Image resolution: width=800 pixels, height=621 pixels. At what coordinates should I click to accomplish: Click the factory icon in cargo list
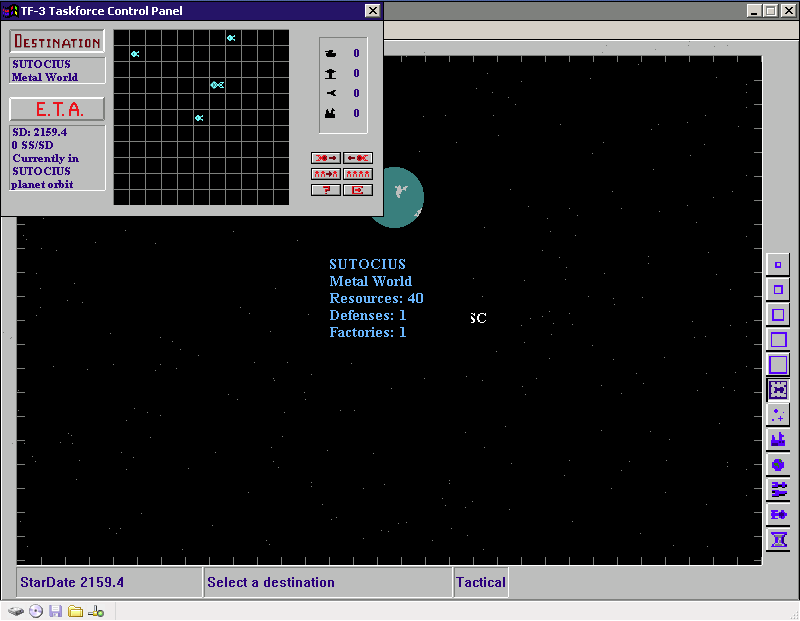coord(331,113)
